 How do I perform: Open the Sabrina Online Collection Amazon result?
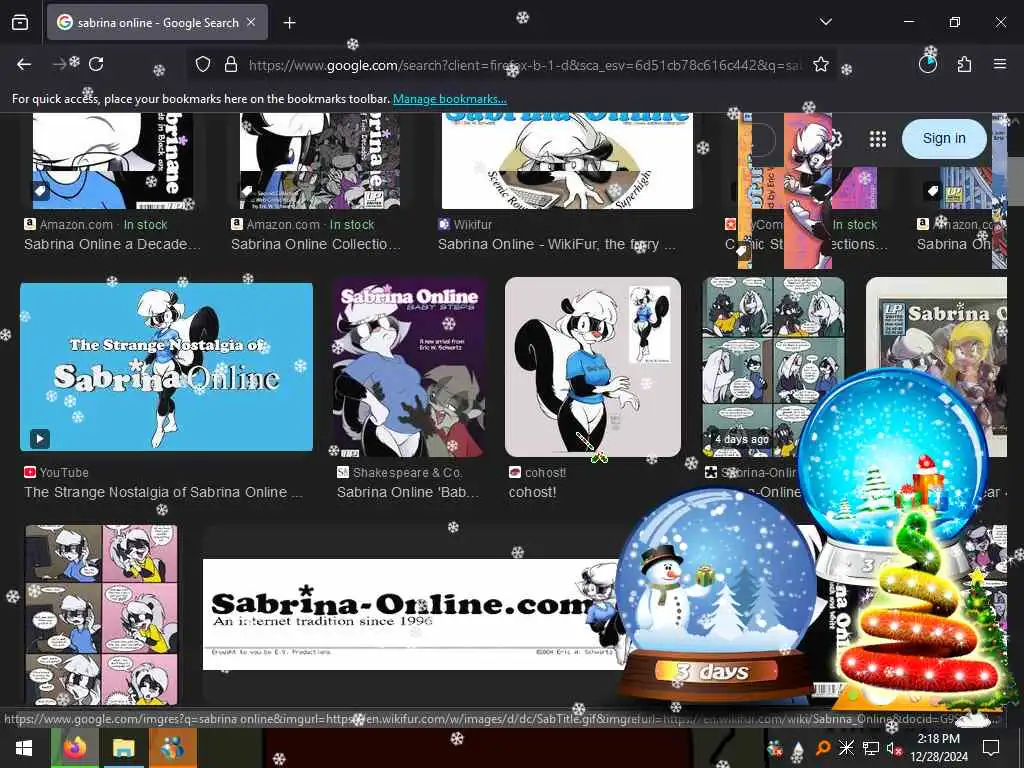315,244
